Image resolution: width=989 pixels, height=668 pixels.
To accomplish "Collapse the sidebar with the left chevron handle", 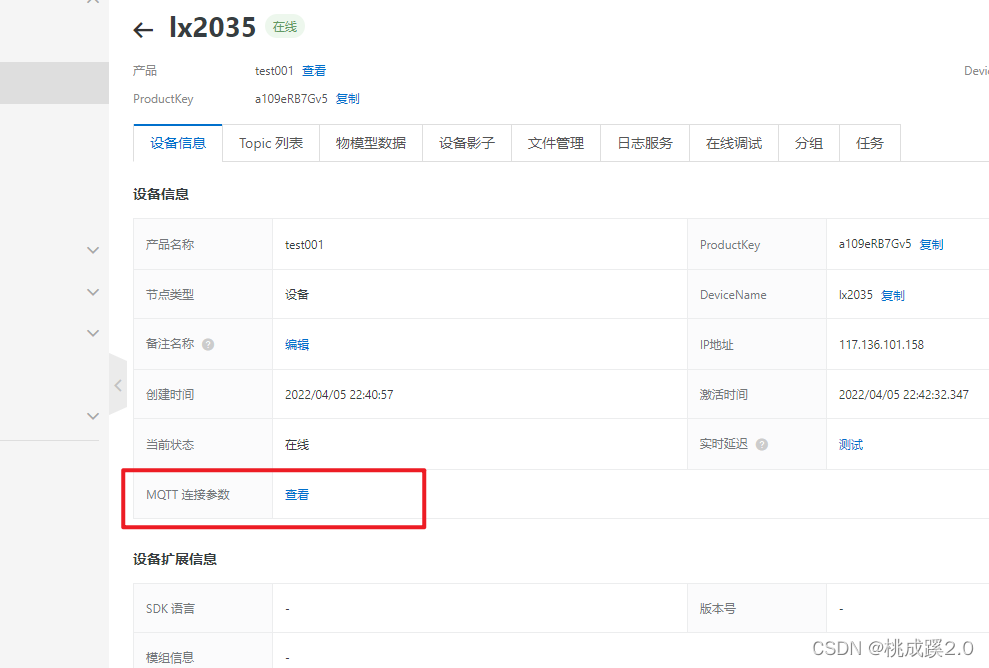I will (x=118, y=385).
